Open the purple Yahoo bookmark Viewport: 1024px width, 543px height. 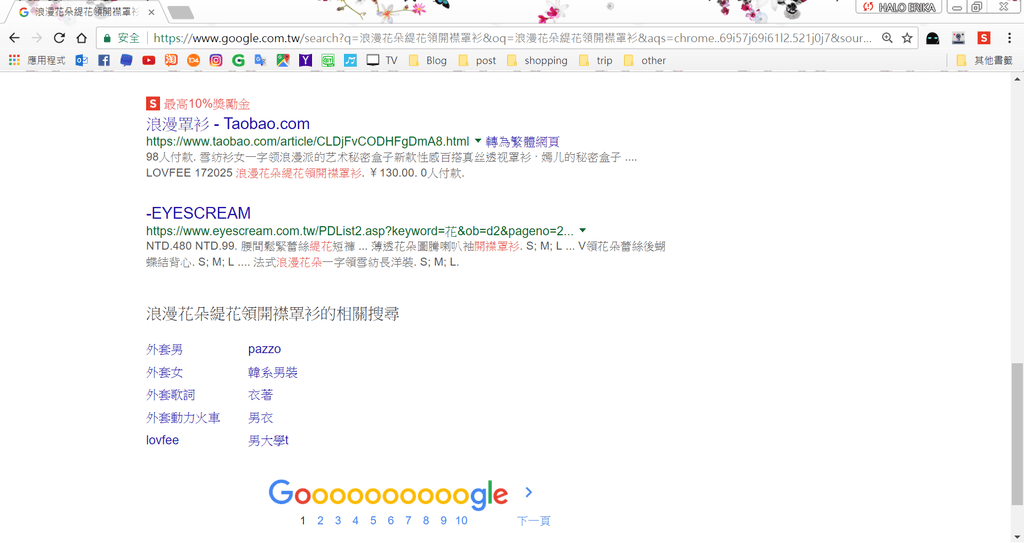(305, 60)
